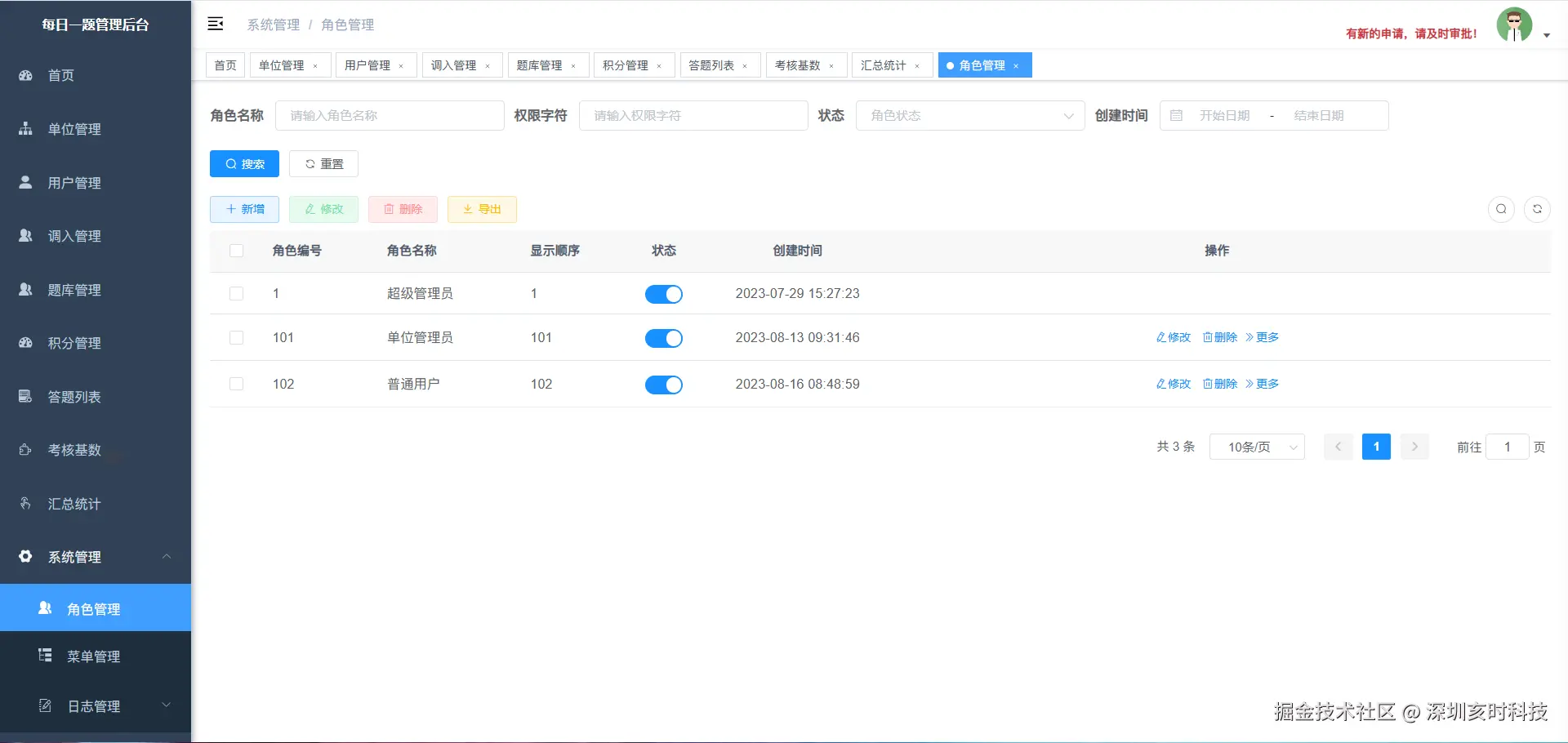Select all rows with header checkbox
The width and height of the screenshot is (1568, 743).
coord(237,251)
